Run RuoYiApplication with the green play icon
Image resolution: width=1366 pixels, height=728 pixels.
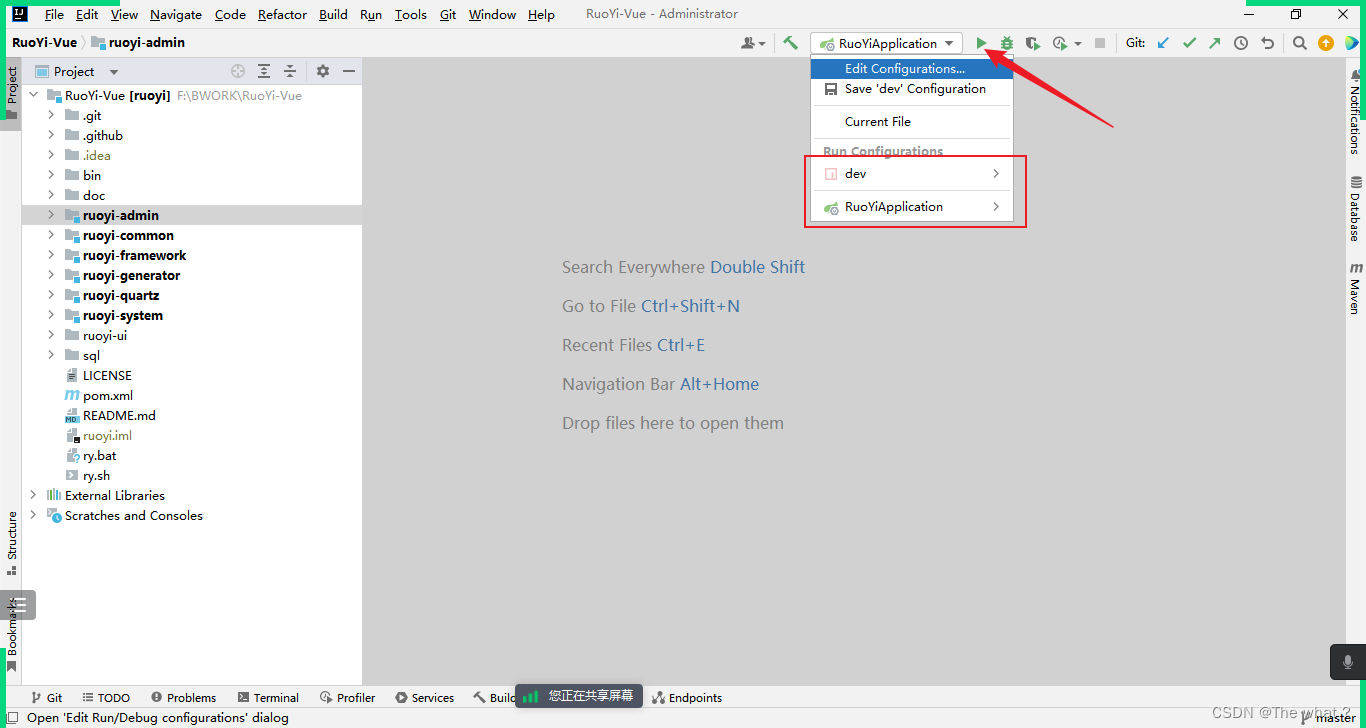coord(982,43)
